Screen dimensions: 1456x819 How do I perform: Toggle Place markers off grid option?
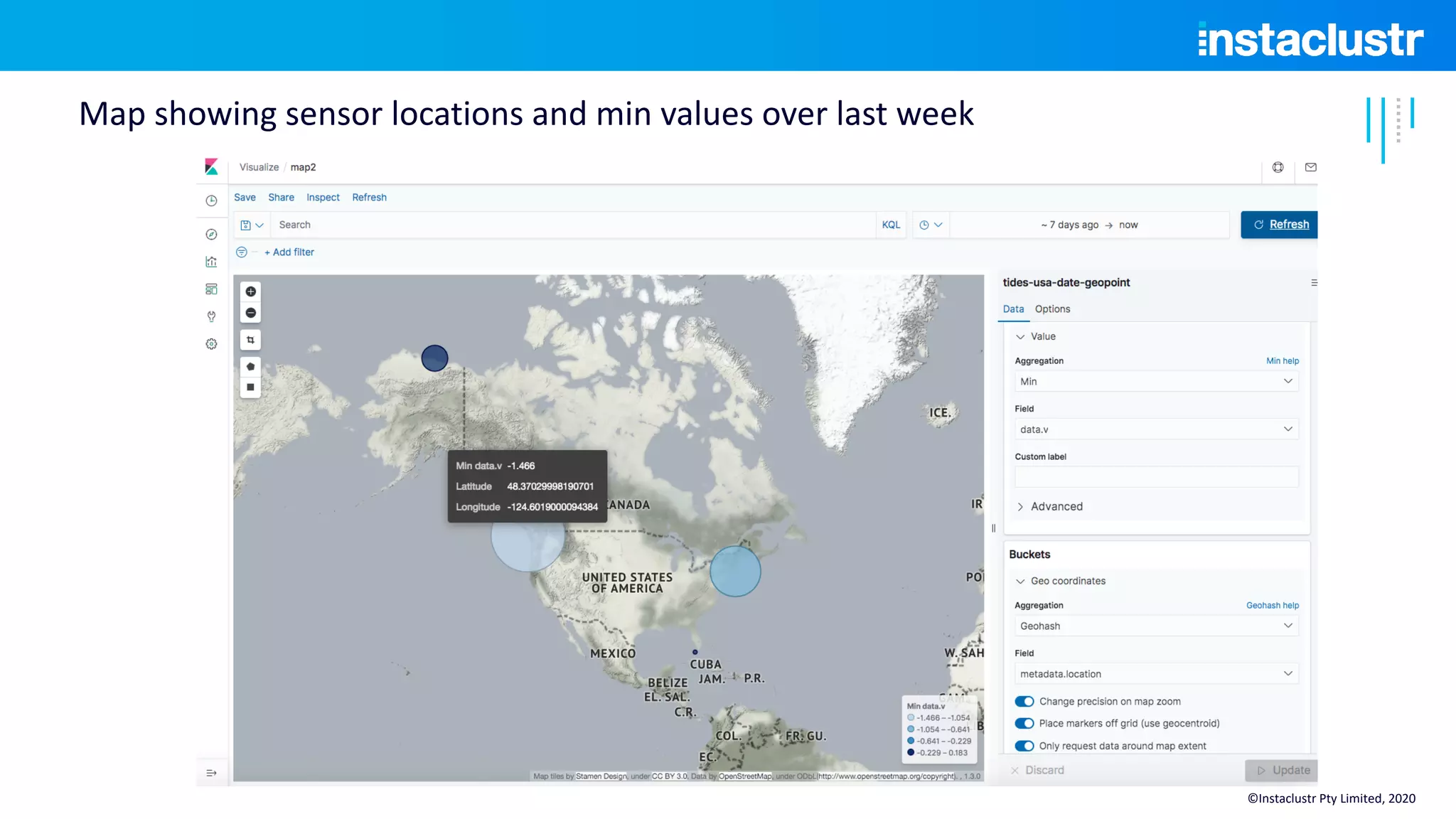(1024, 724)
